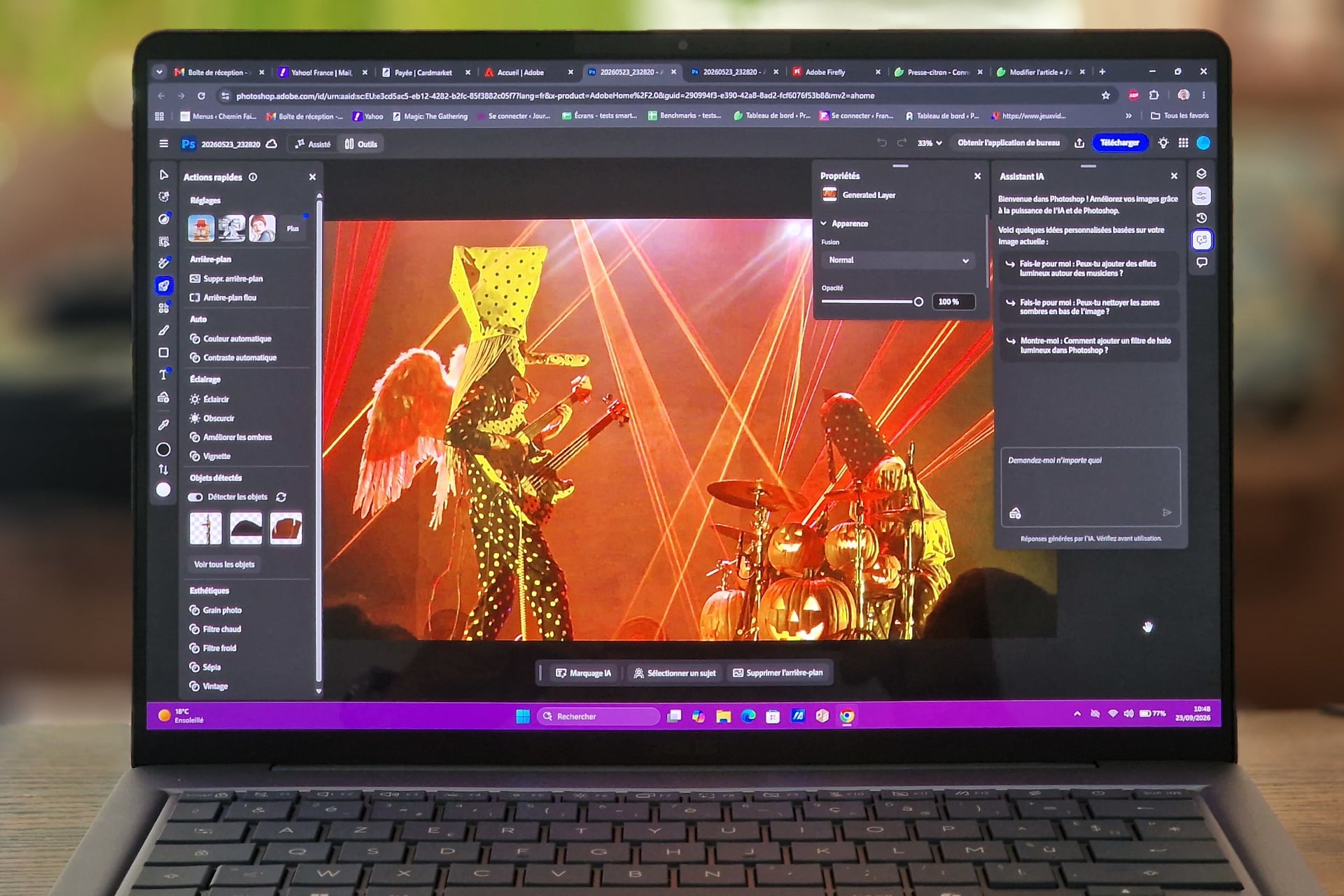Image resolution: width=1344 pixels, height=896 pixels.
Task: Click the cloud sync icon beside file name
Action: click(272, 143)
